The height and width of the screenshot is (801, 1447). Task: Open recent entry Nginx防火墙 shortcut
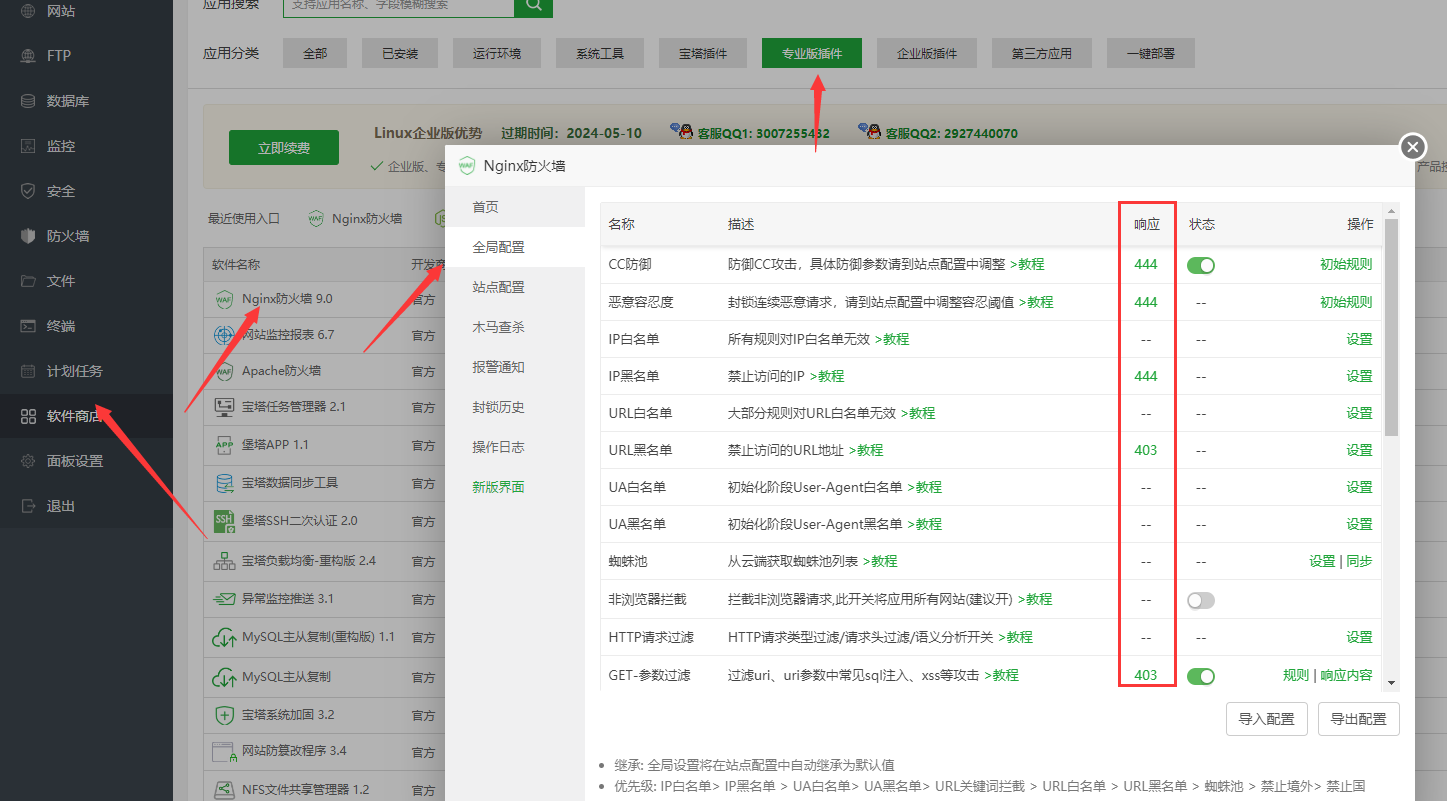pyautogui.click(x=356, y=218)
